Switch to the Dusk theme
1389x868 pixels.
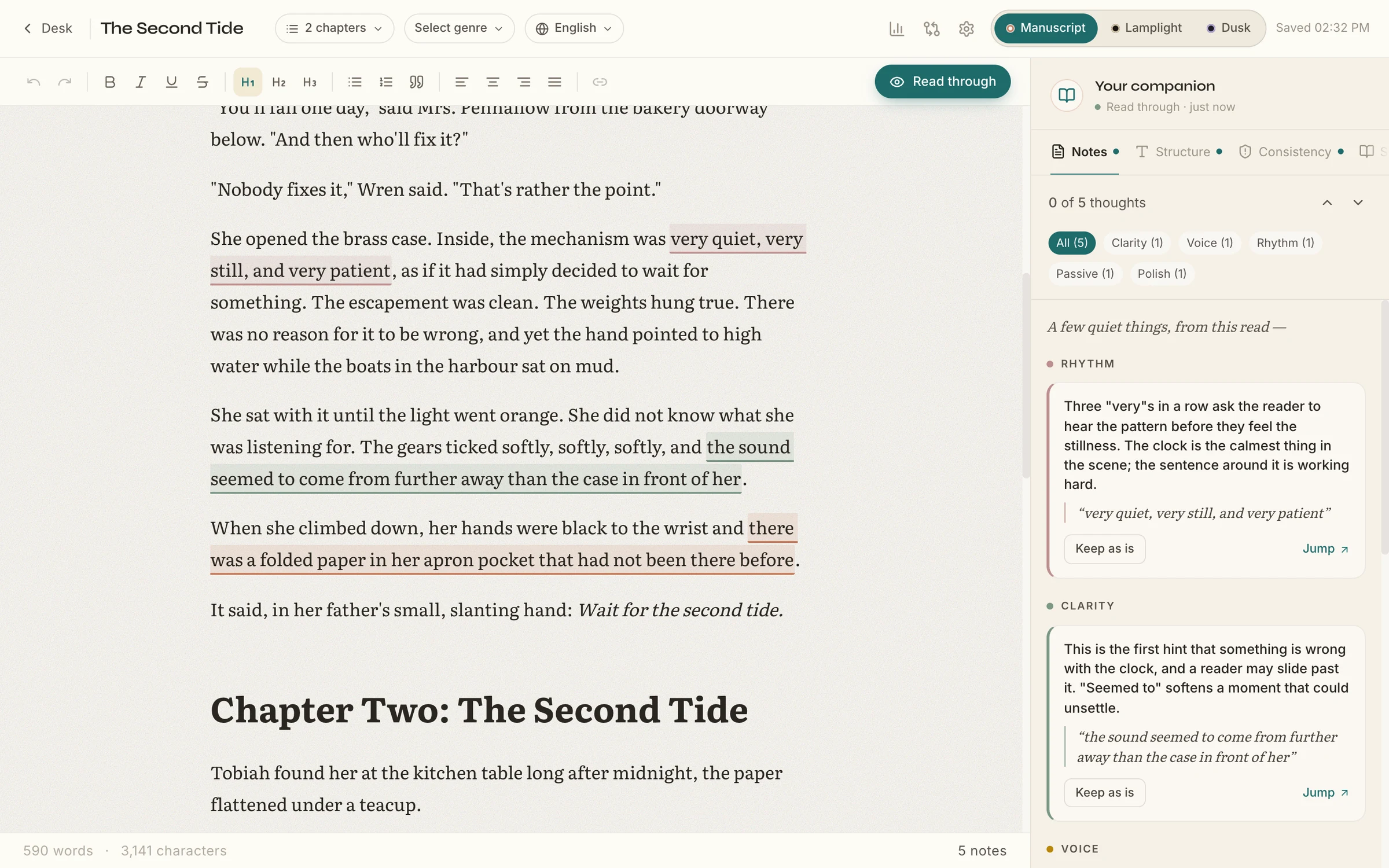1229,28
